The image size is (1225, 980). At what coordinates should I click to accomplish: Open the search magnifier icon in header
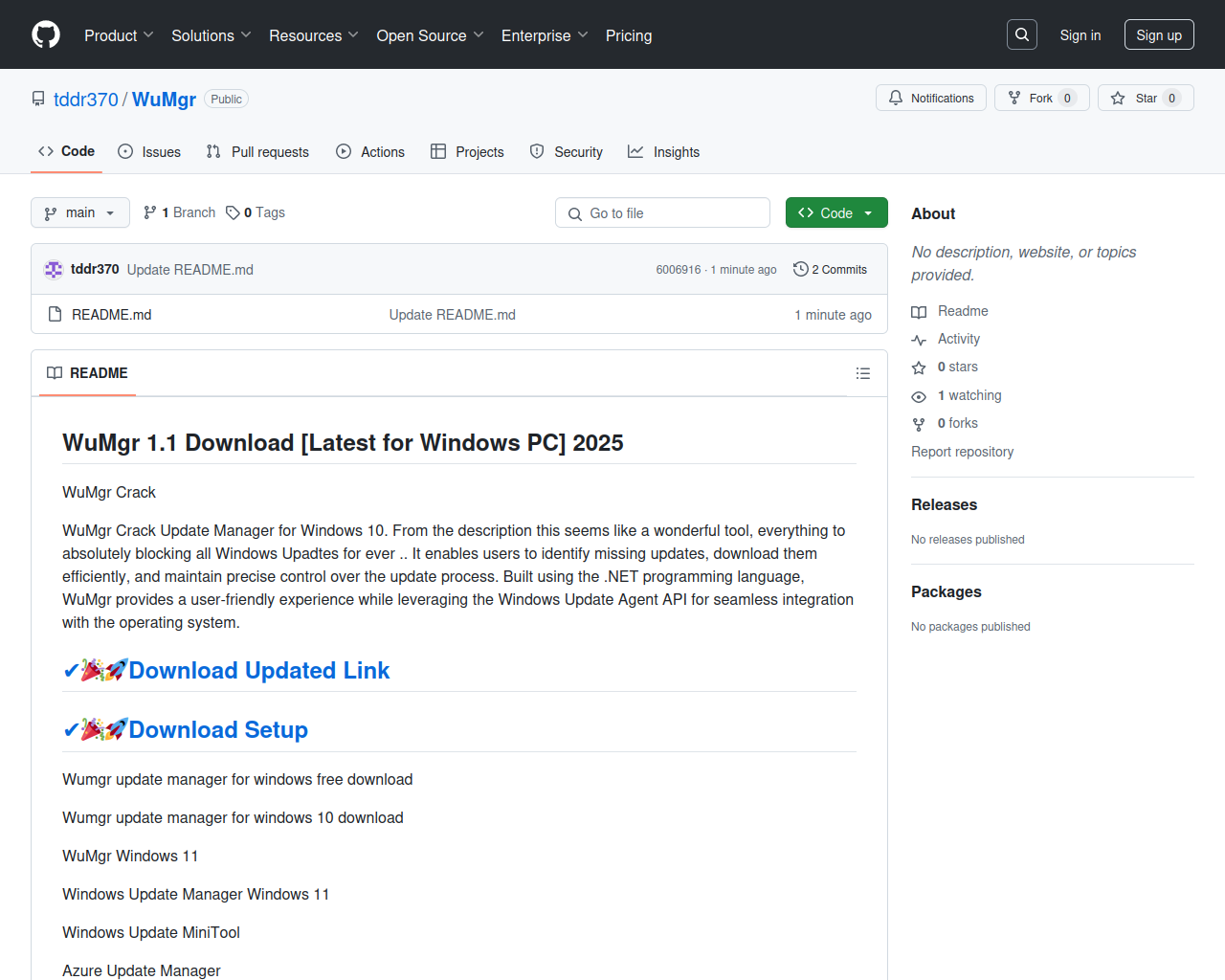[x=1022, y=34]
